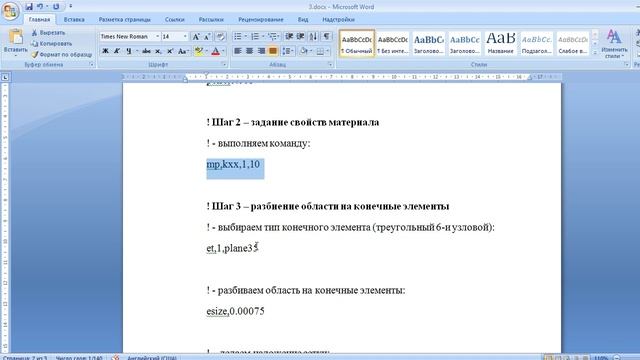Screen dimensions: 640x360
Task: Apply yellow text highlight color
Action: (199, 51)
